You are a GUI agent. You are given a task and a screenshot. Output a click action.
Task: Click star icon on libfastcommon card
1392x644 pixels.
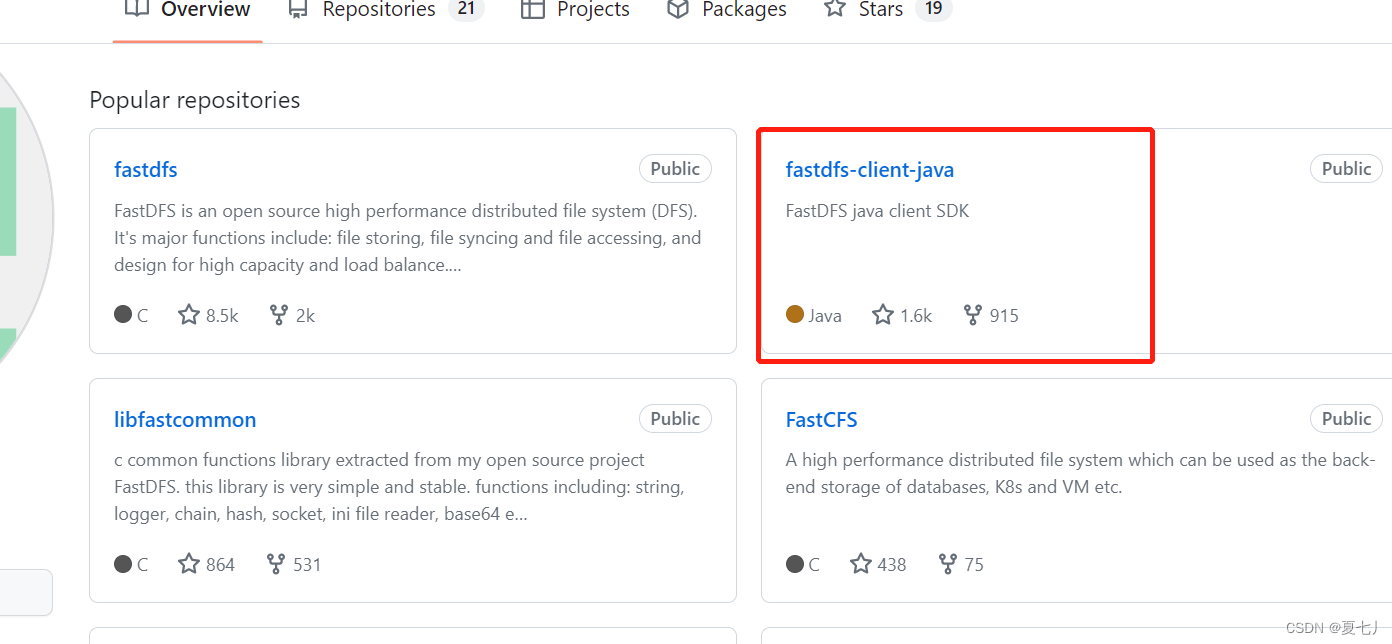pos(189,564)
